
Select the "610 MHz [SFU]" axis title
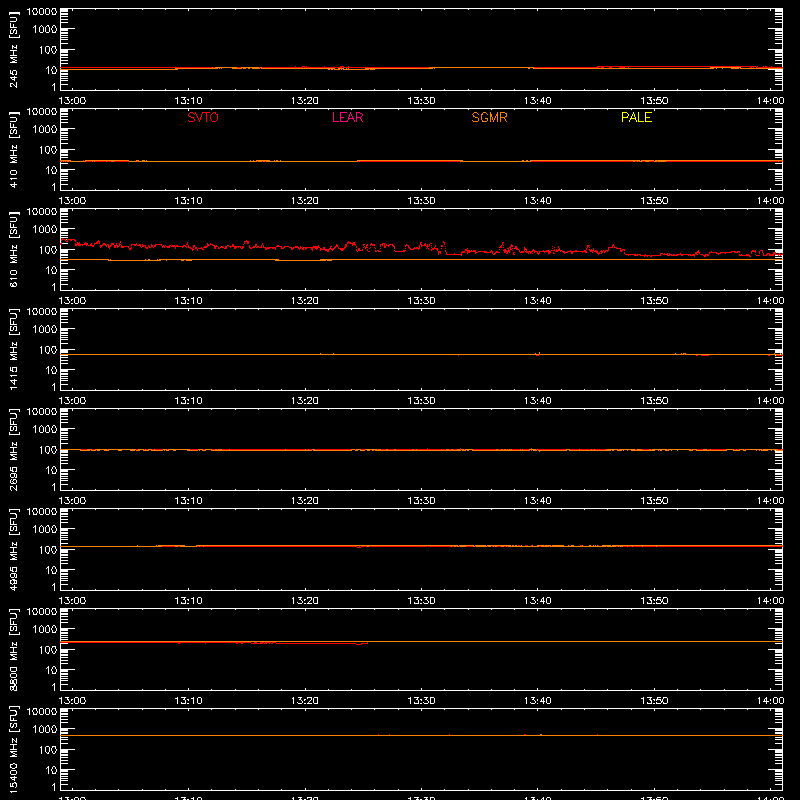tap(13, 249)
